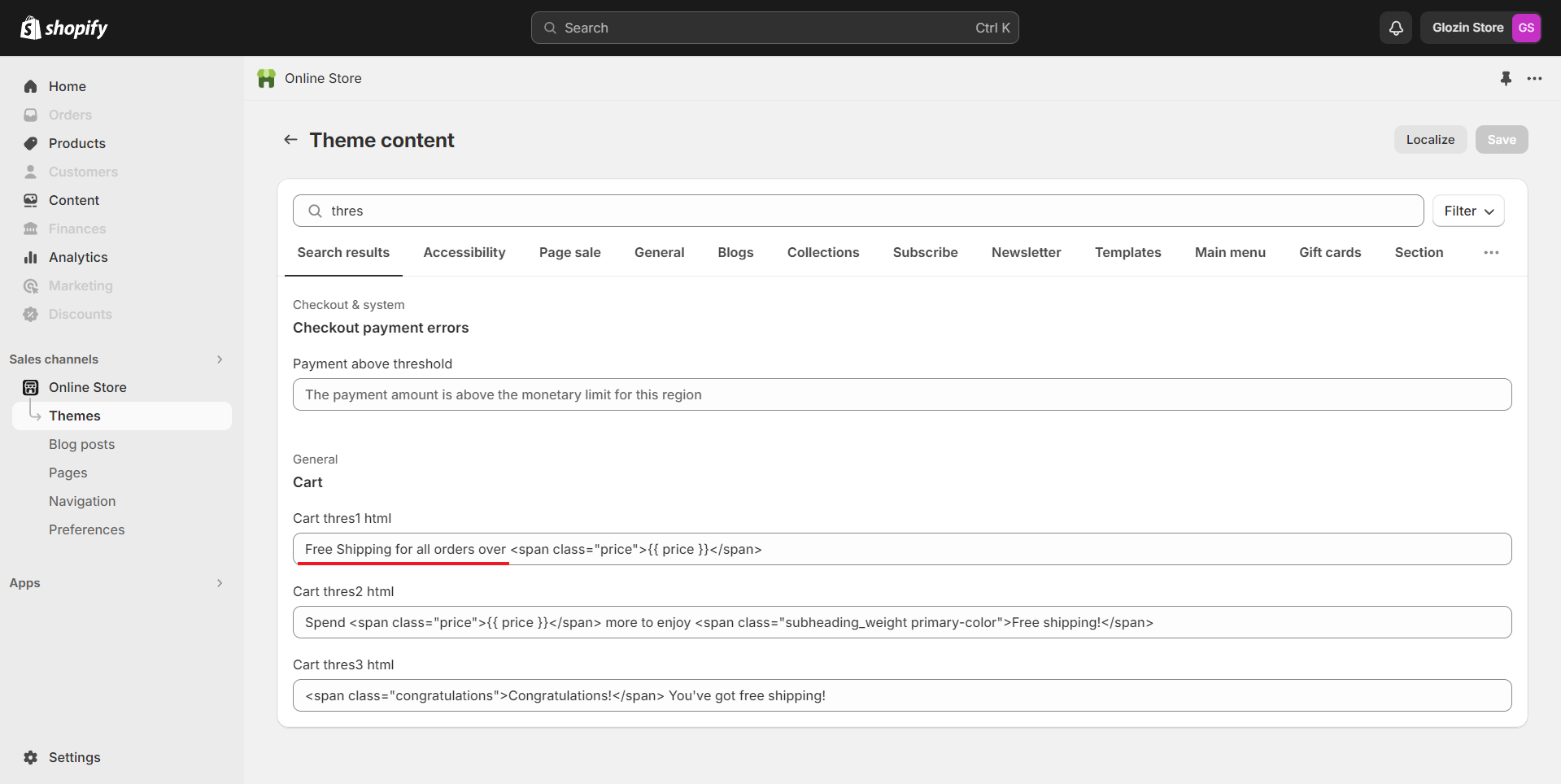Expand the Sales channels section

click(x=220, y=359)
